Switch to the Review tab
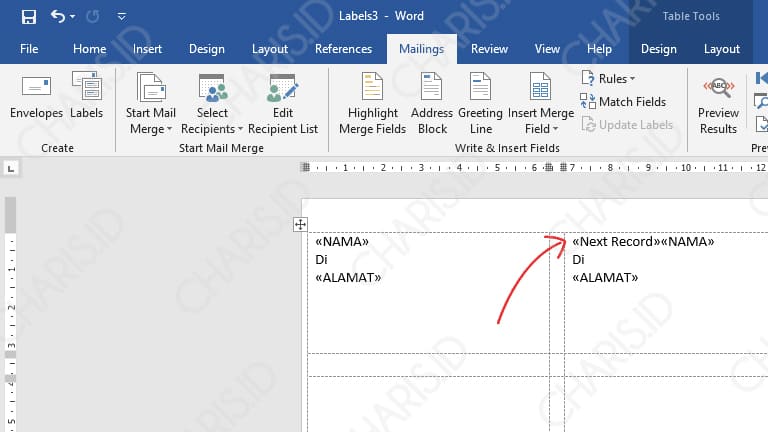 click(x=489, y=49)
